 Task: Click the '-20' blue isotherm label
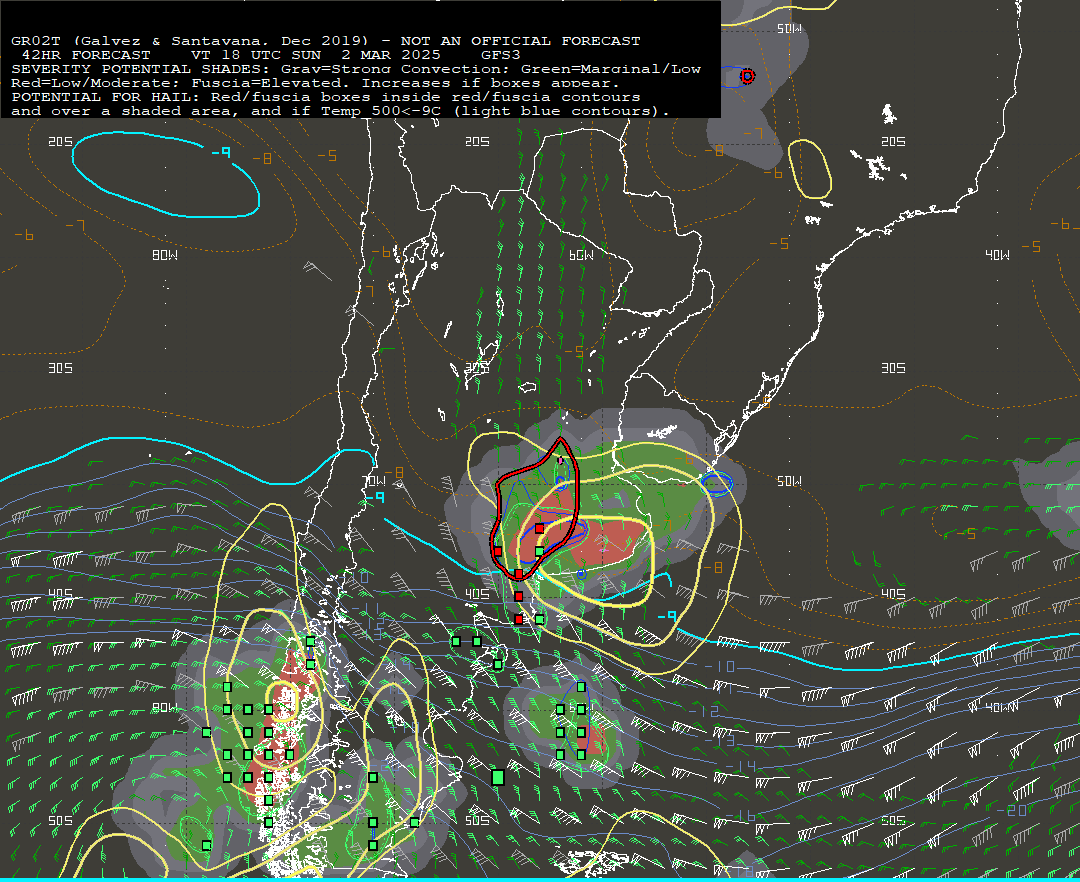(1012, 810)
